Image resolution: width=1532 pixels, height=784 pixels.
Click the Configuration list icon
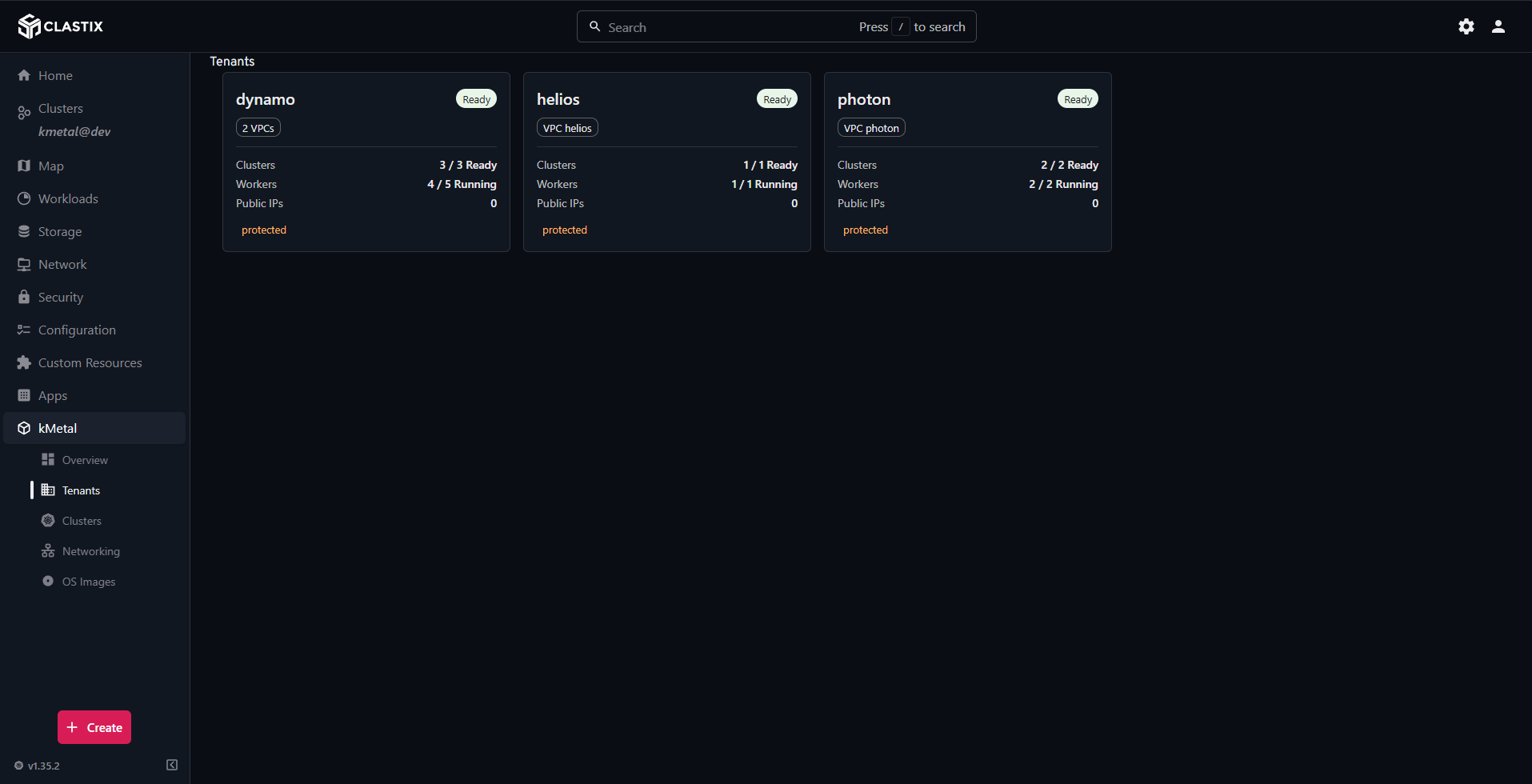point(24,330)
